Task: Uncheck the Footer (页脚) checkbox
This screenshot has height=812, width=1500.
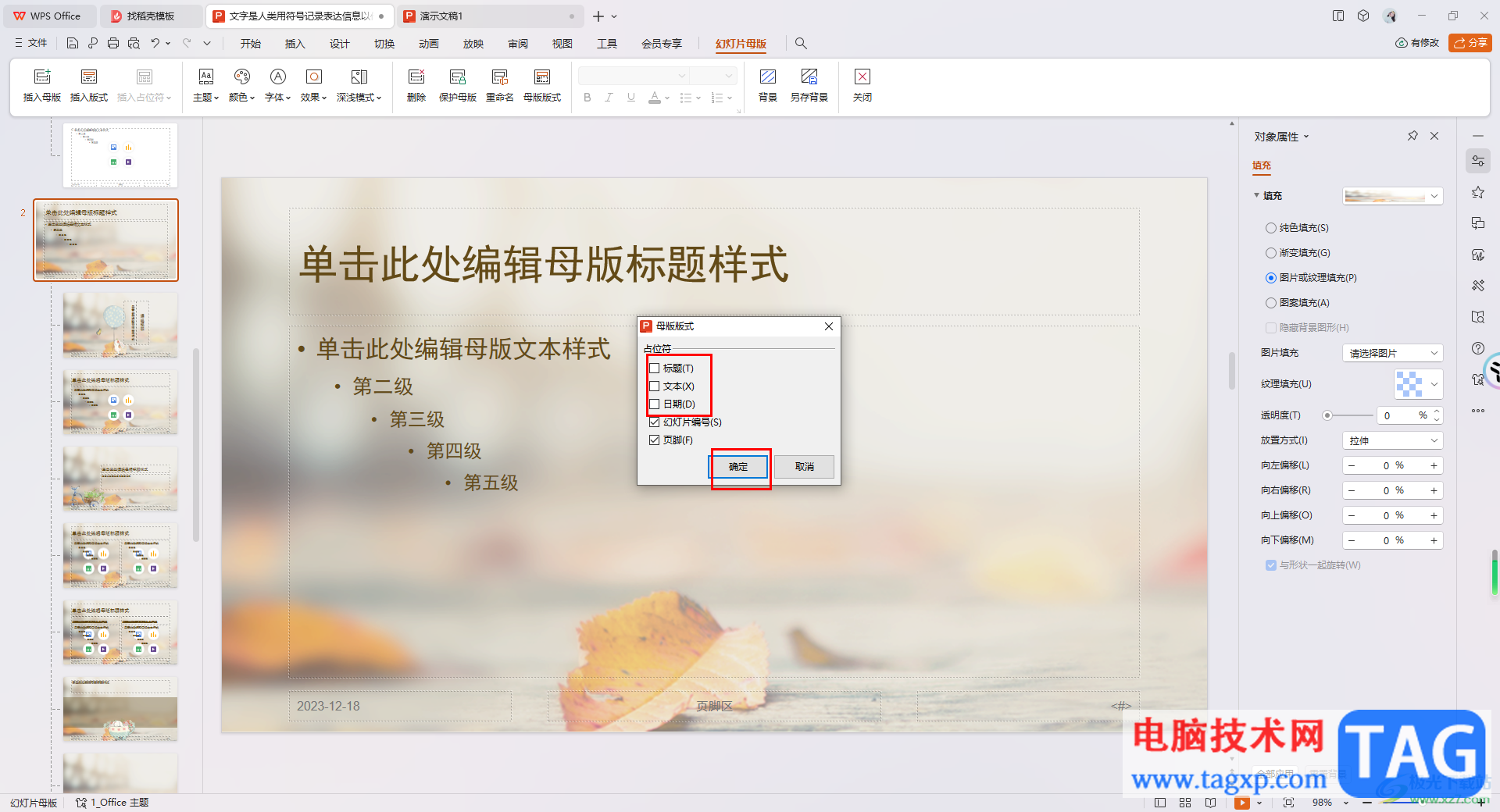Action: click(655, 440)
